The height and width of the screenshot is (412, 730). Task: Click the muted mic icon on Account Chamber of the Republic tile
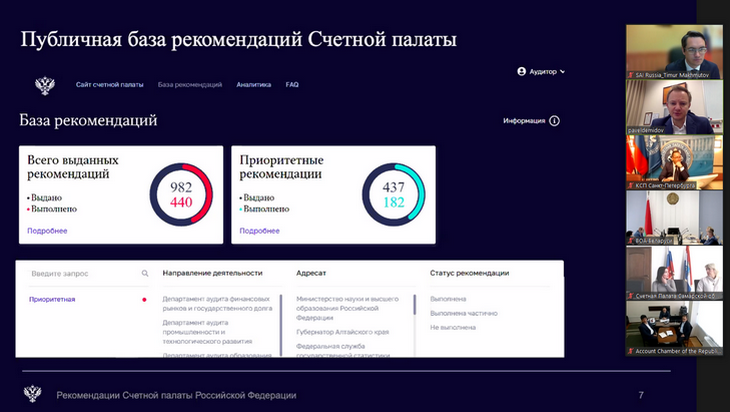pyautogui.click(x=631, y=351)
